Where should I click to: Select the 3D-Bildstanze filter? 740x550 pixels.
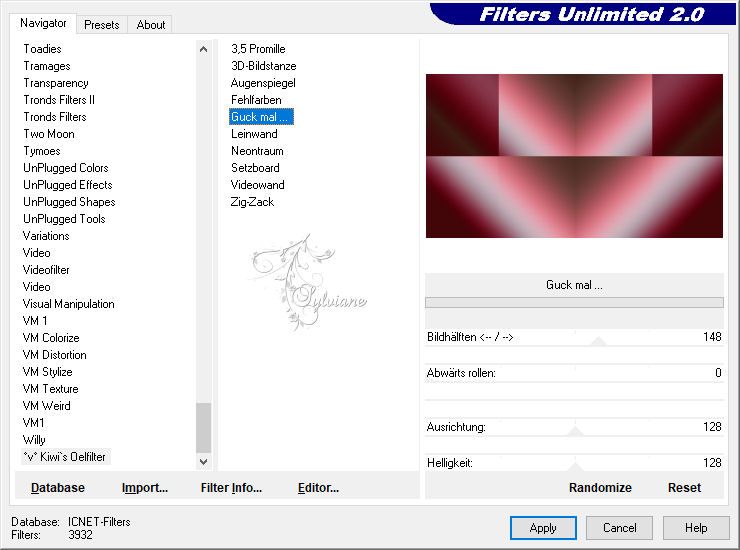click(x=264, y=66)
